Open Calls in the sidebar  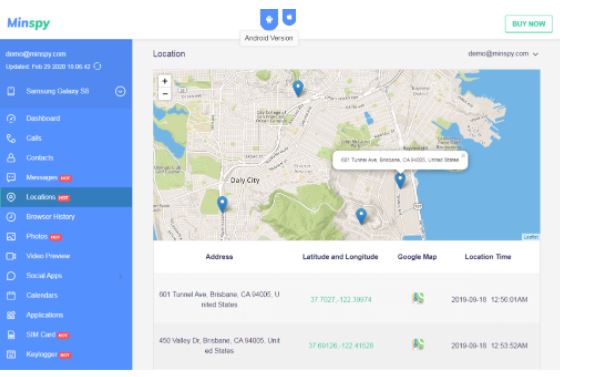click(x=34, y=138)
